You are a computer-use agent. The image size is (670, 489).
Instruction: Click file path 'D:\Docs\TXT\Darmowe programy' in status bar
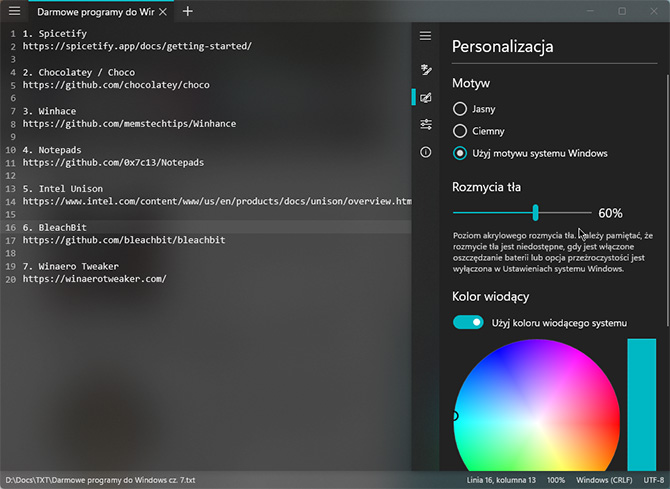point(100,480)
